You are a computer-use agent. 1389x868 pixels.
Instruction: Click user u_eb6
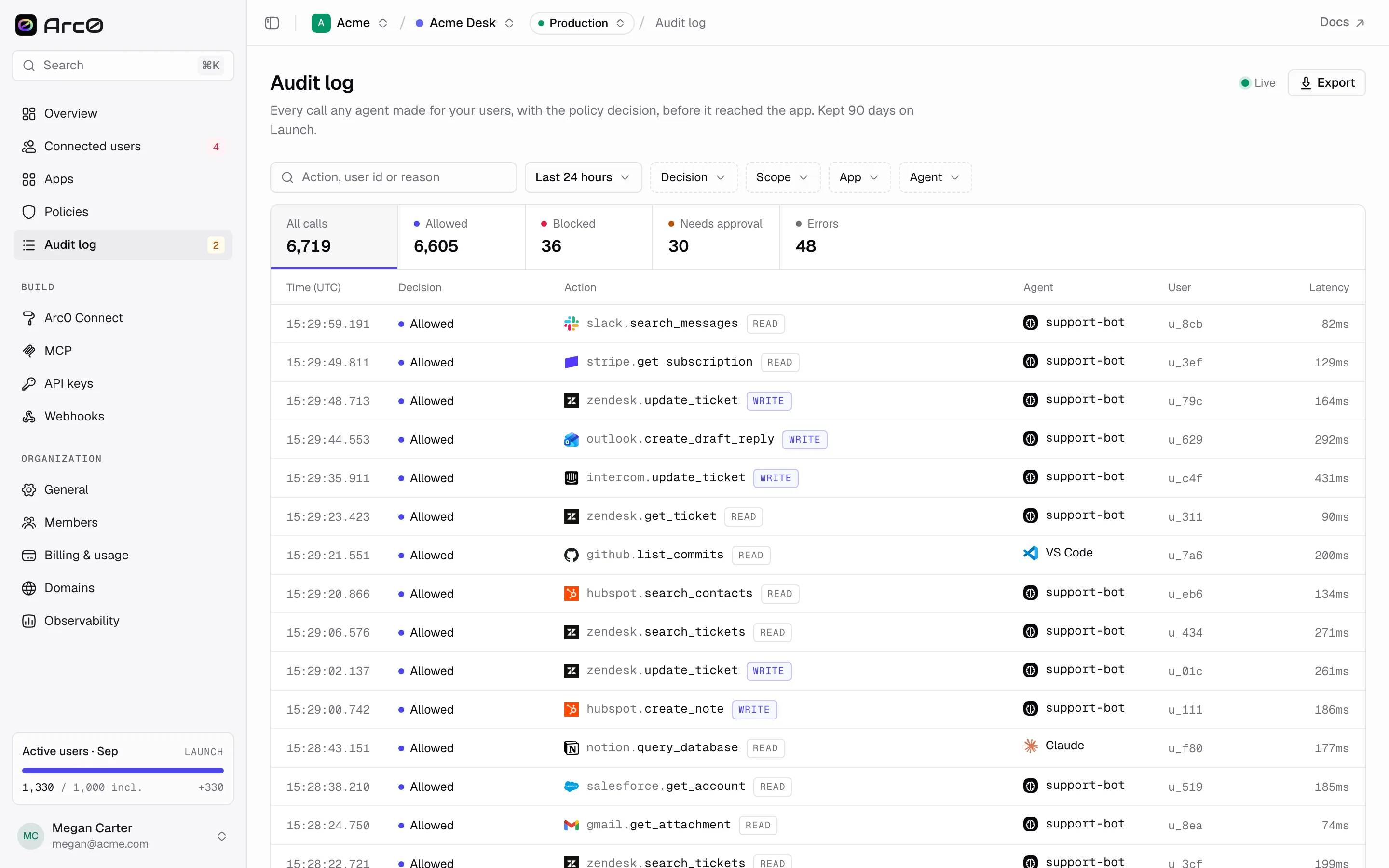1185,594
